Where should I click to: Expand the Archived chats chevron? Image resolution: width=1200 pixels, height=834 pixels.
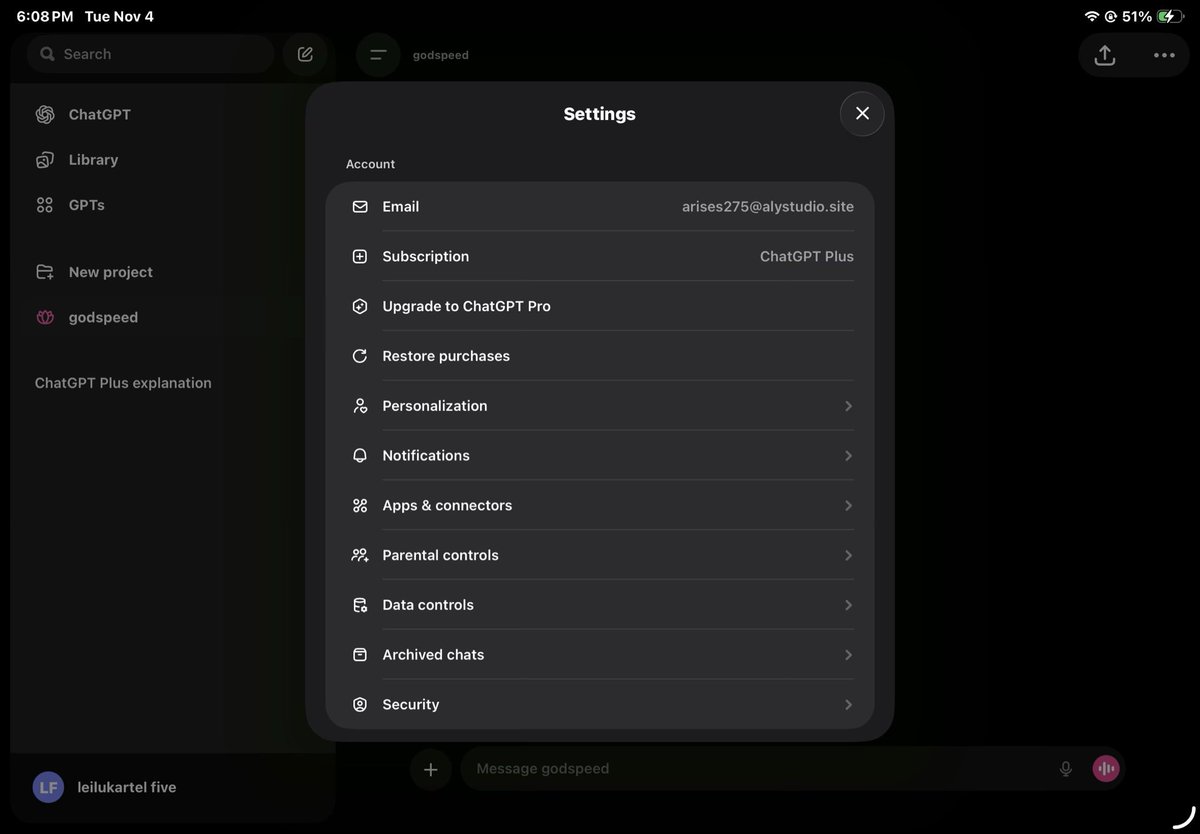point(848,655)
